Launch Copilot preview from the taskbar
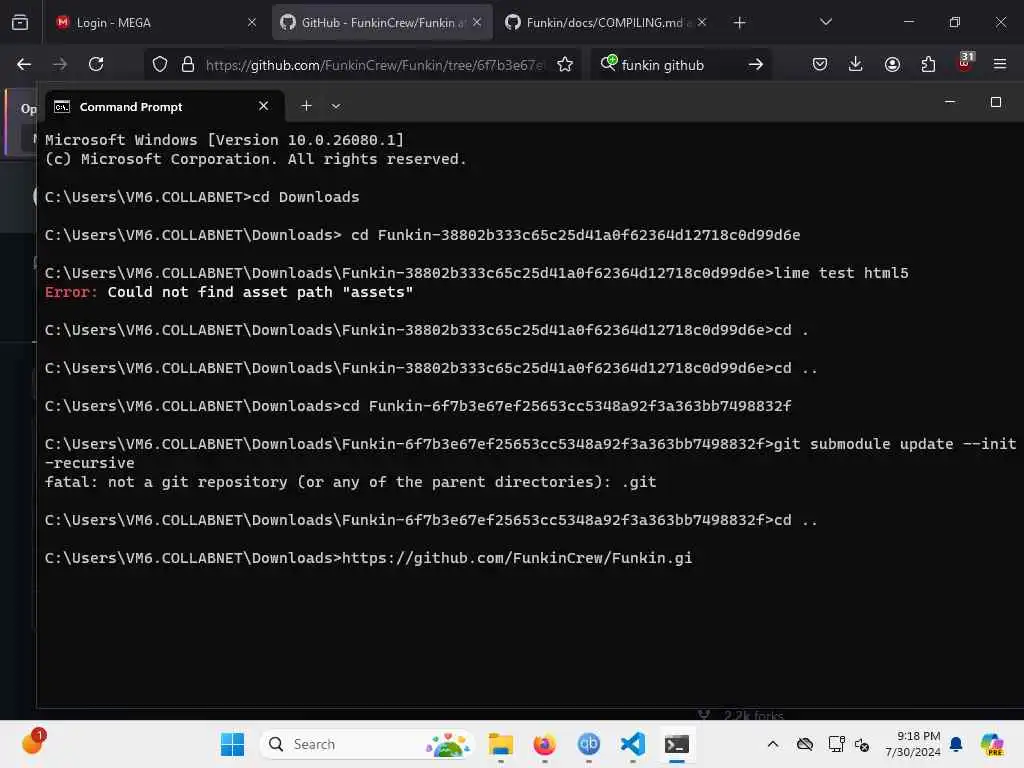 pyautogui.click(x=992, y=744)
